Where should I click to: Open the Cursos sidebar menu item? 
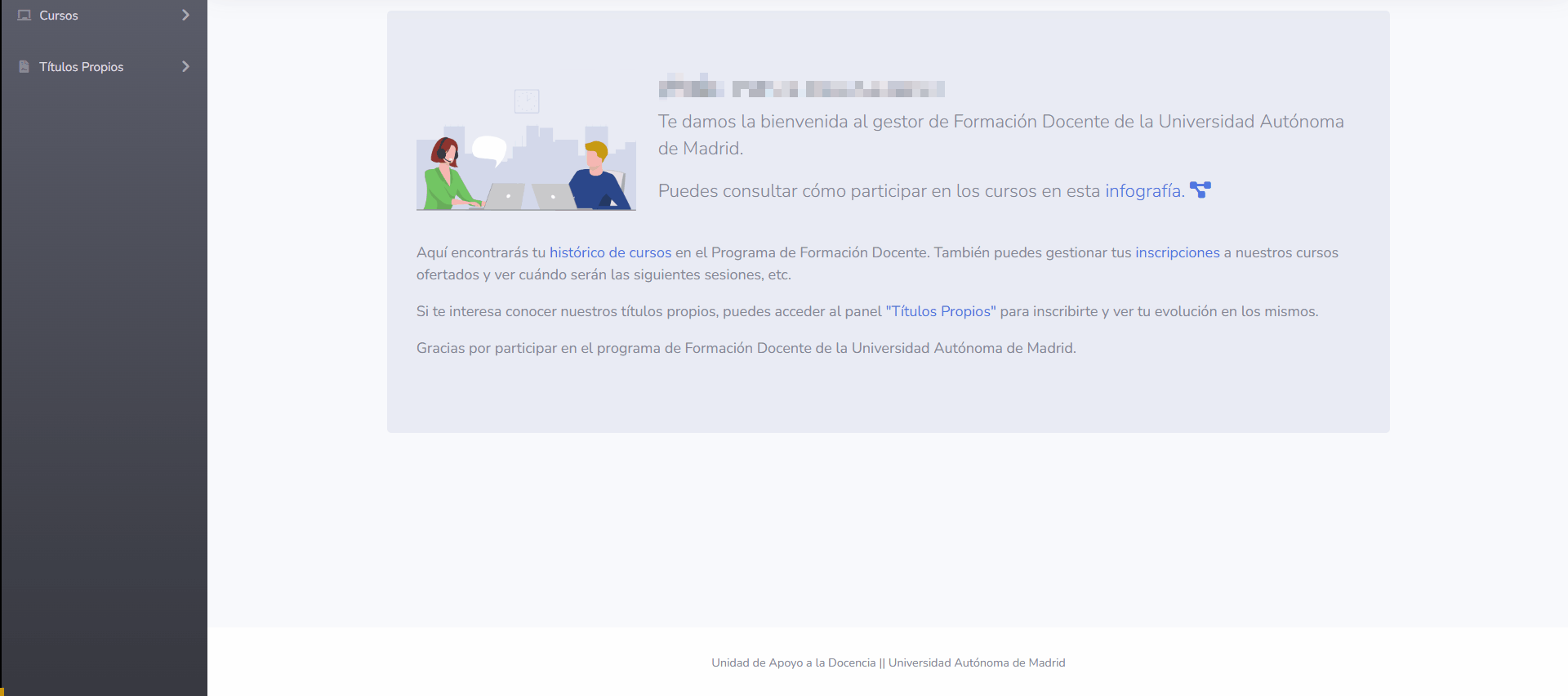(x=59, y=16)
